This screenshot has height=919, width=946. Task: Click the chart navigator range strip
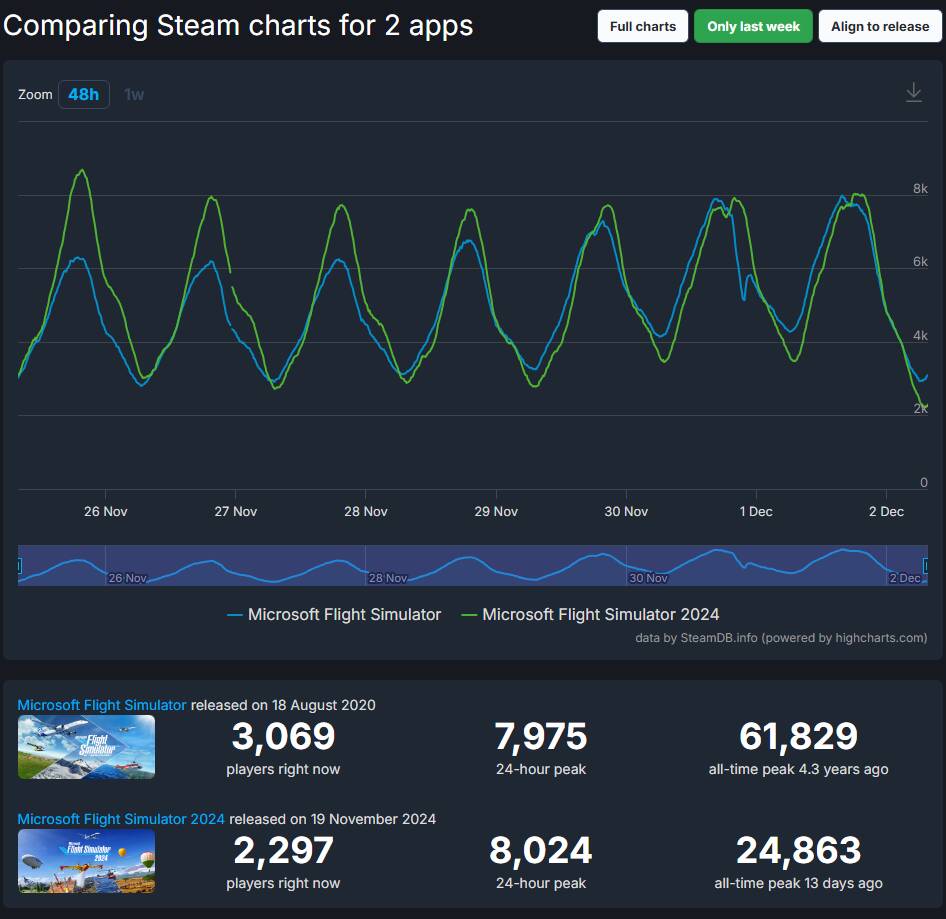click(472, 565)
